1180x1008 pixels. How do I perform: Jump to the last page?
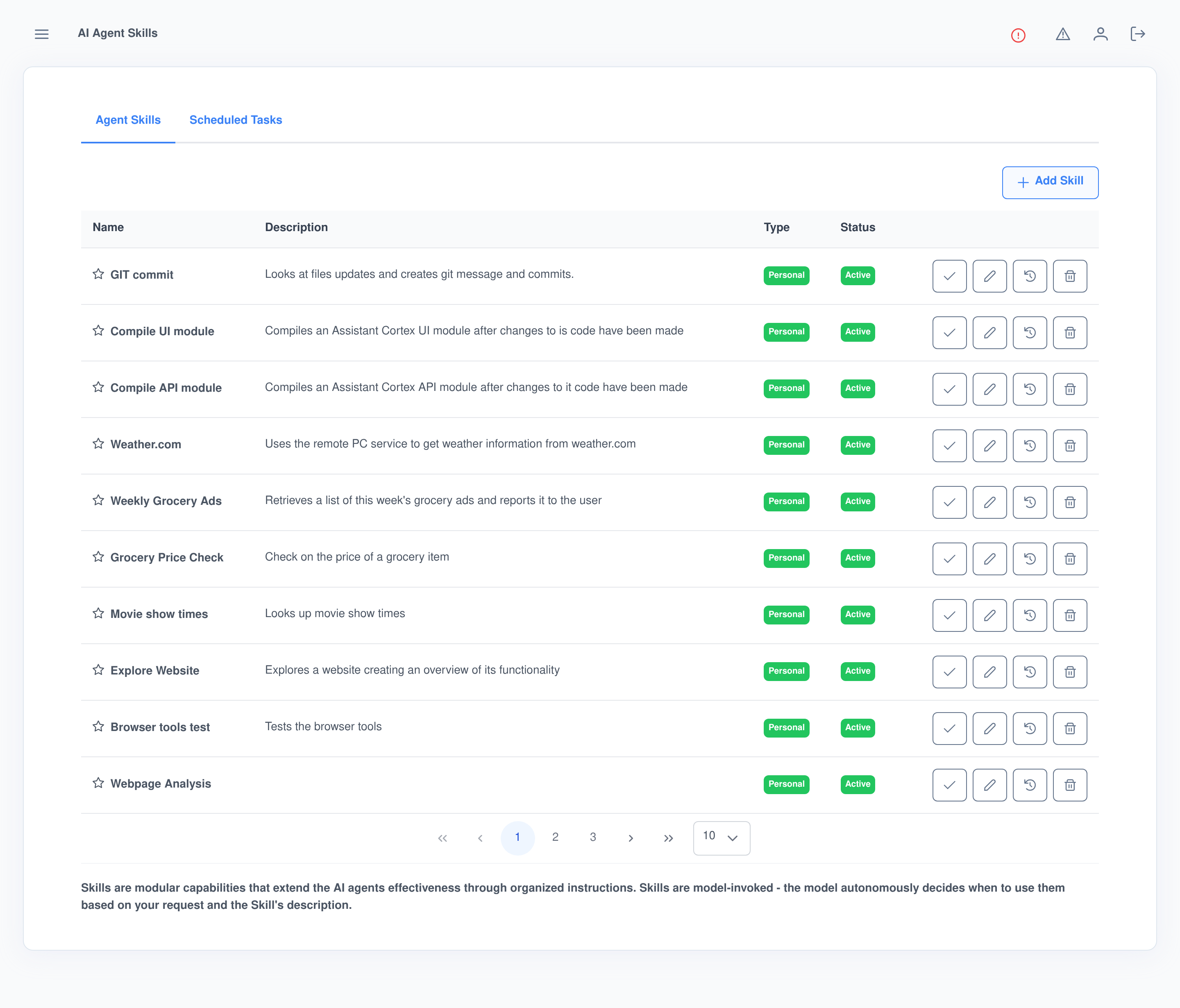[669, 838]
